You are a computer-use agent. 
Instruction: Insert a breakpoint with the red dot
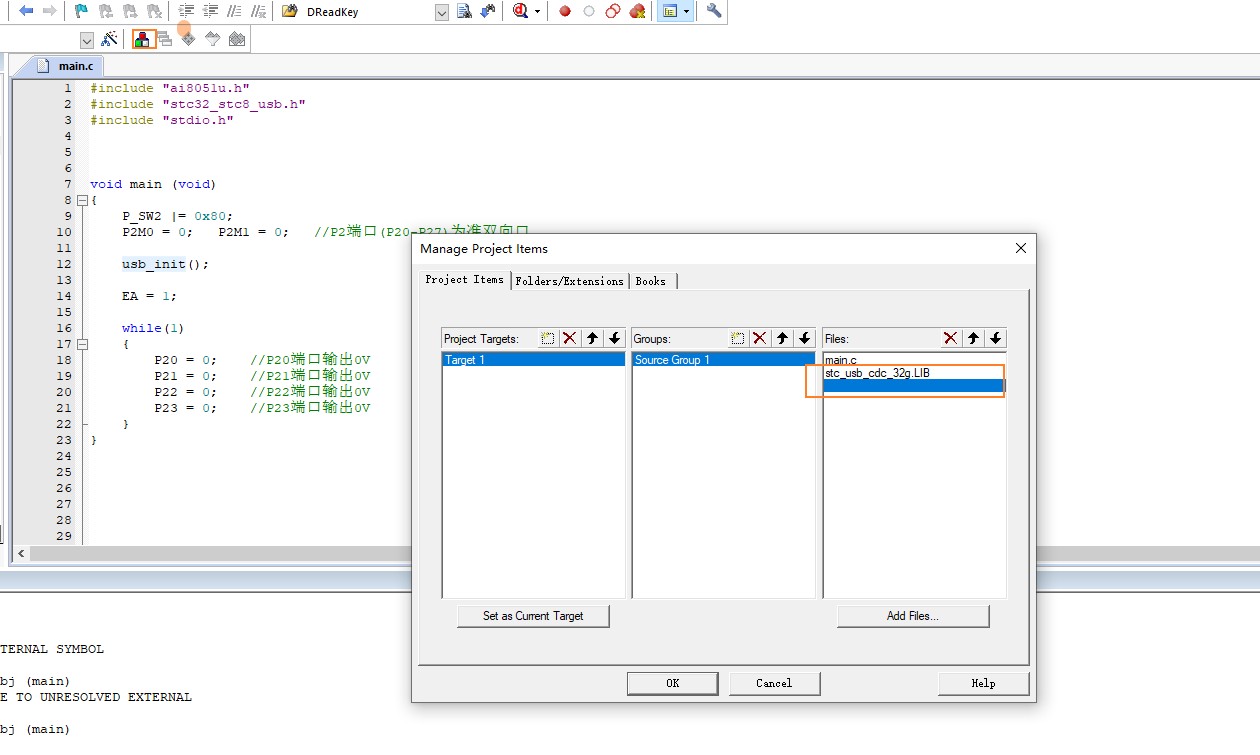click(x=565, y=11)
